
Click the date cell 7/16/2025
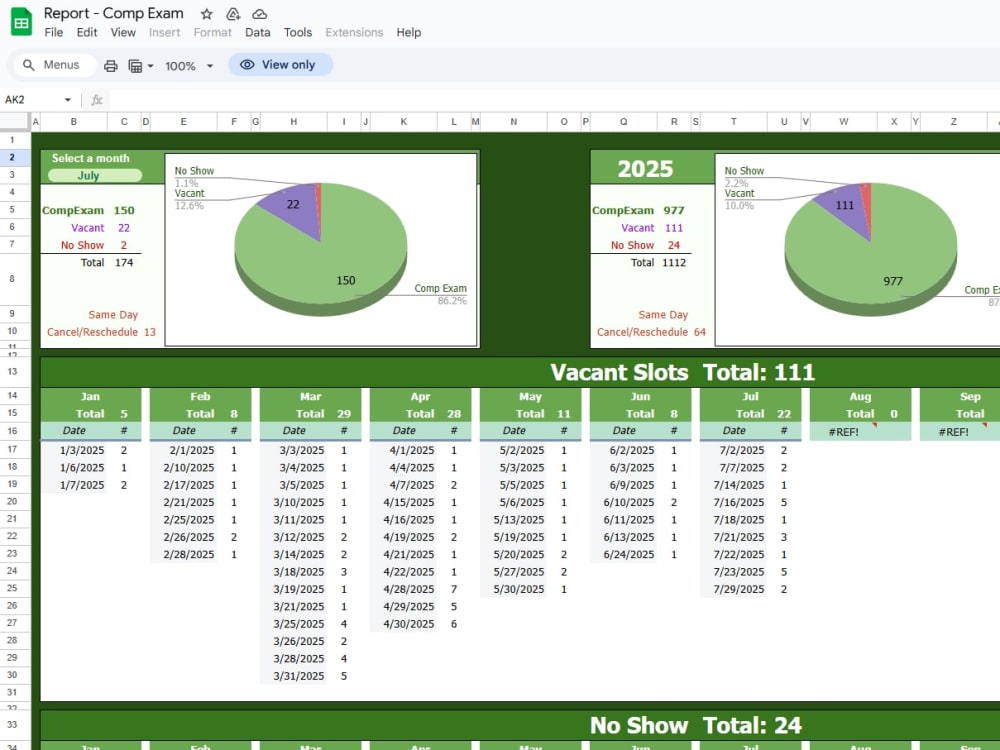733,503
